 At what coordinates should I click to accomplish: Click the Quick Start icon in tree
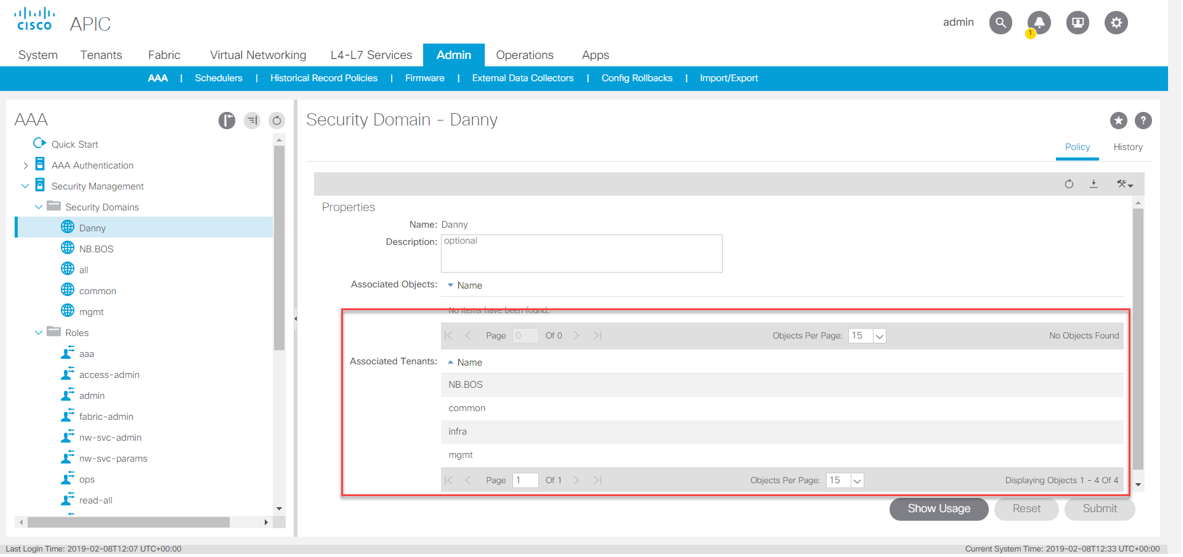click(39, 143)
